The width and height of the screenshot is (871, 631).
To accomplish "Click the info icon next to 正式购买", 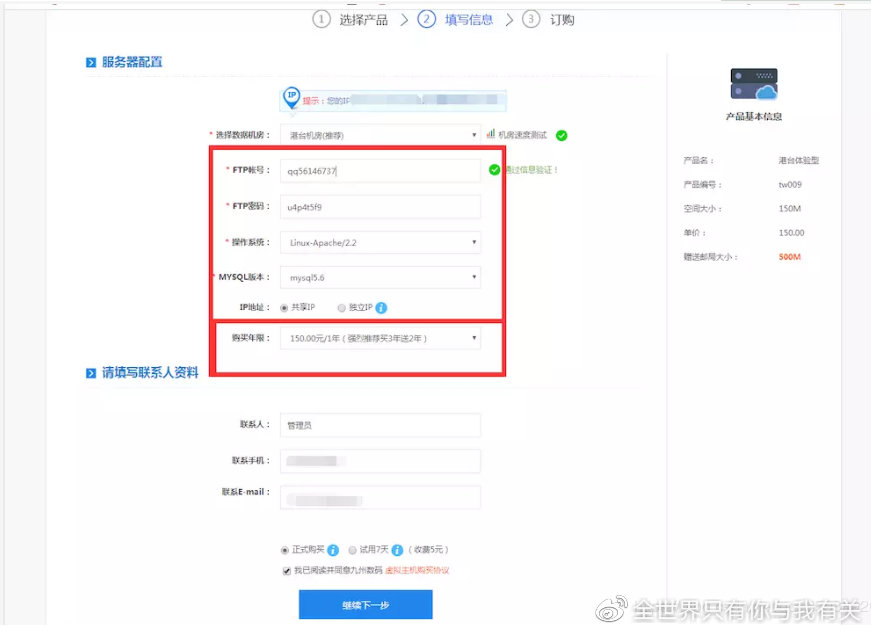I will pyautogui.click(x=333, y=550).
